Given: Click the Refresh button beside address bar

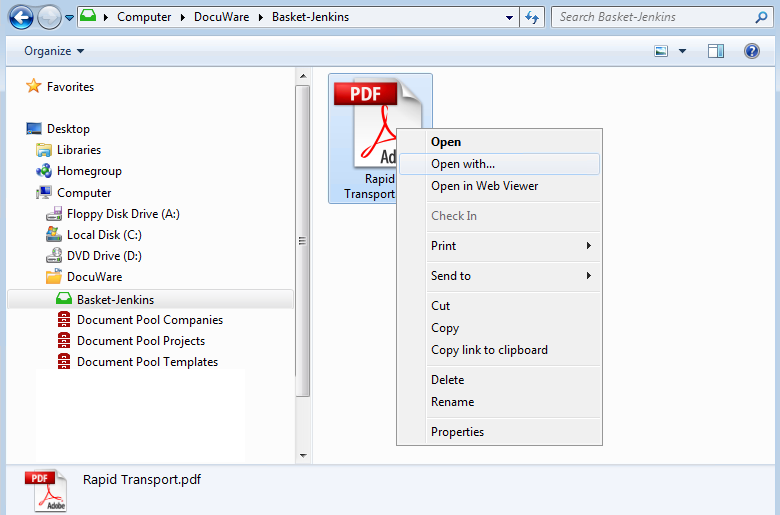Looking at the screenshot, I should (x=532, y=18).
